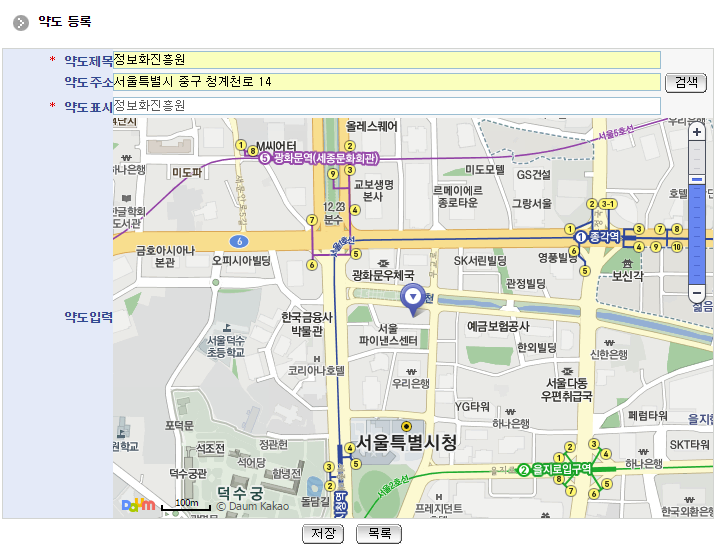Click the map zoom in plus button

click(697, 132)
